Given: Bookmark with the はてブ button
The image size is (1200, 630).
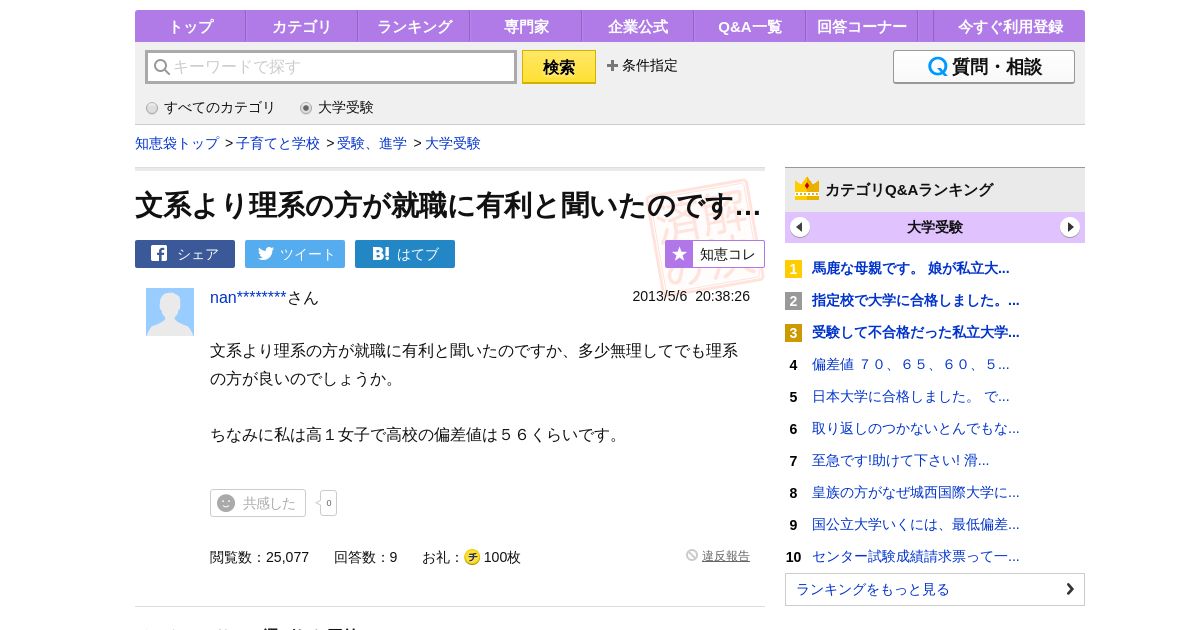Looking at the screenshot, I should [405, 254].
